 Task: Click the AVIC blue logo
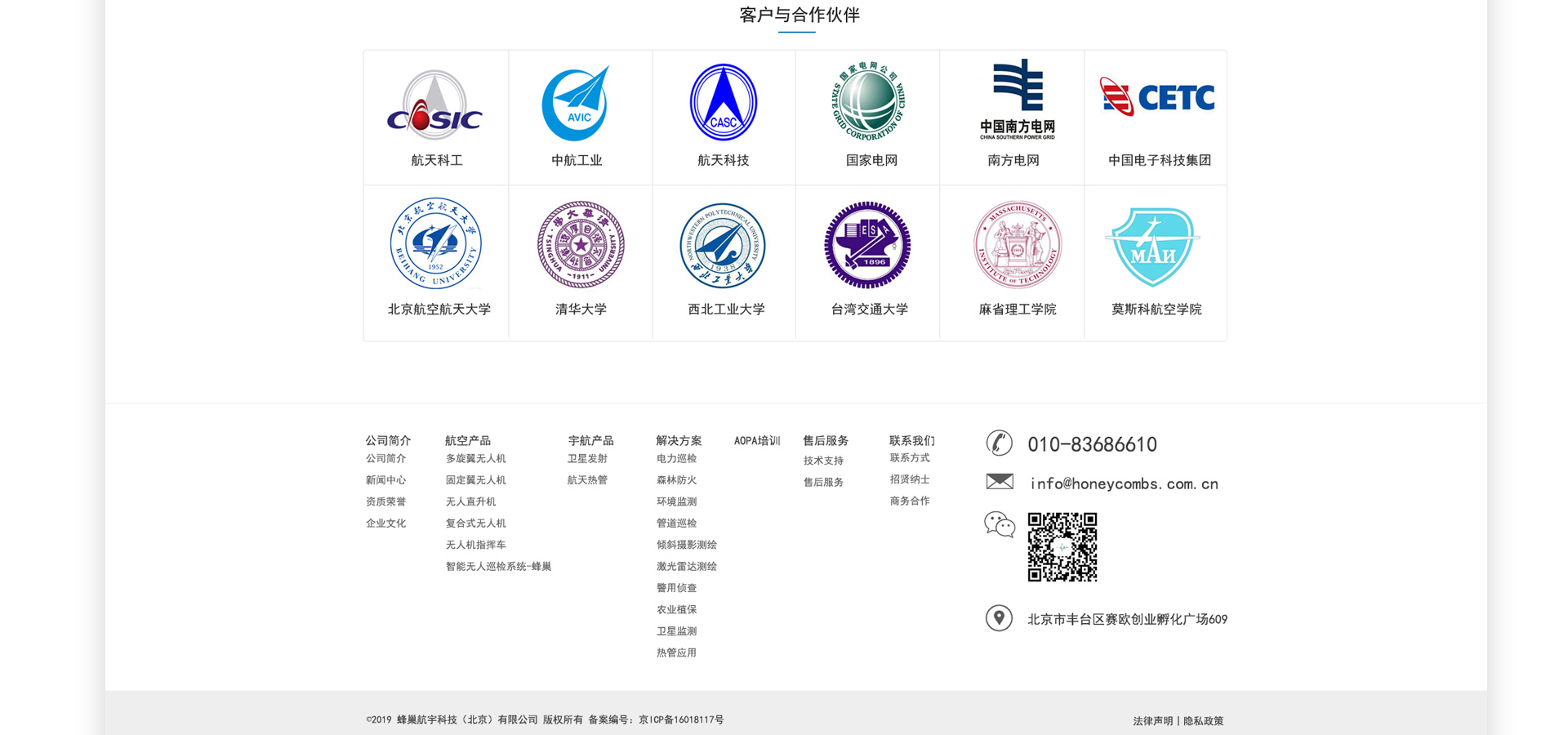pos(577,104)
